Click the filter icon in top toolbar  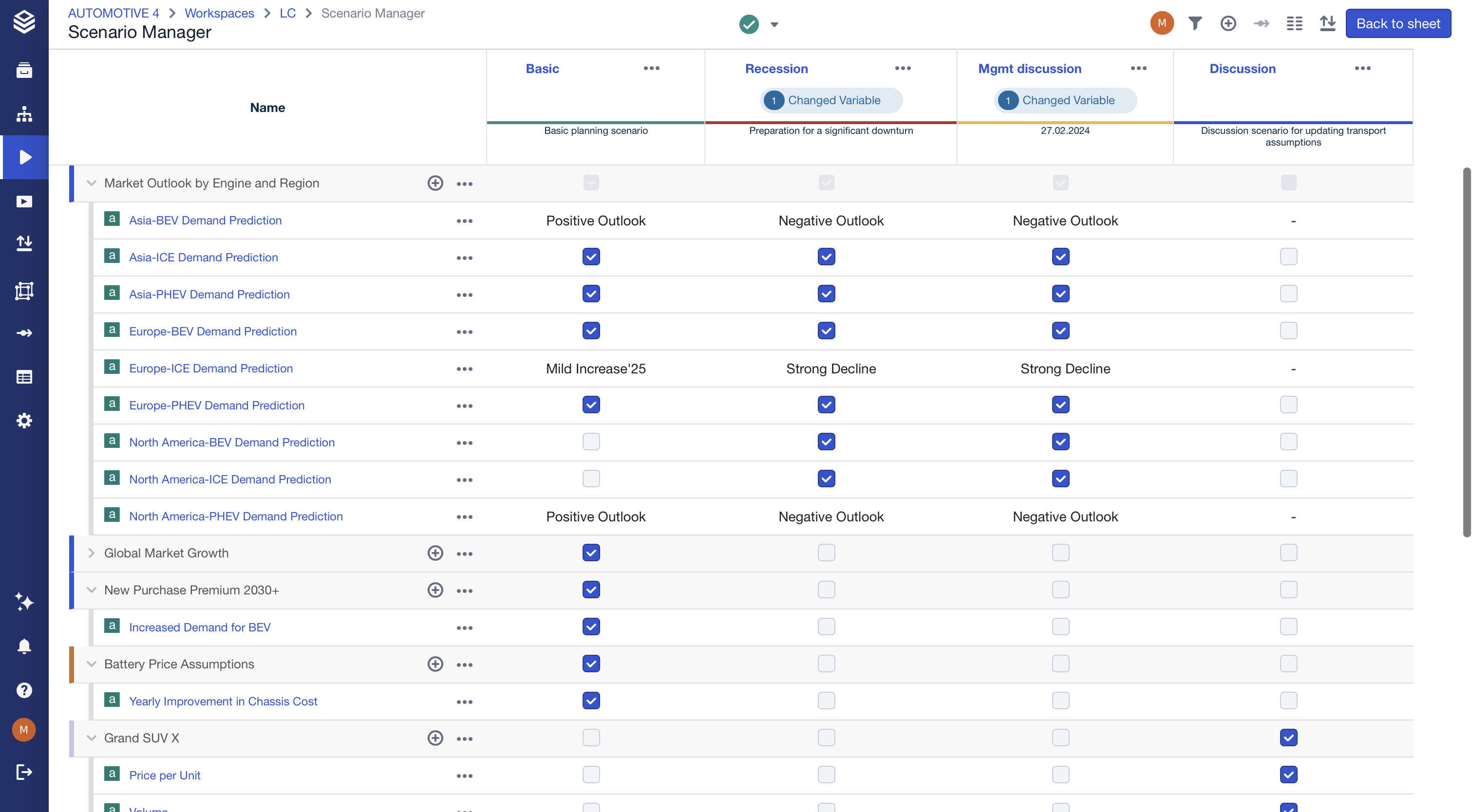pyautogui.click(x=1195, y=23)
